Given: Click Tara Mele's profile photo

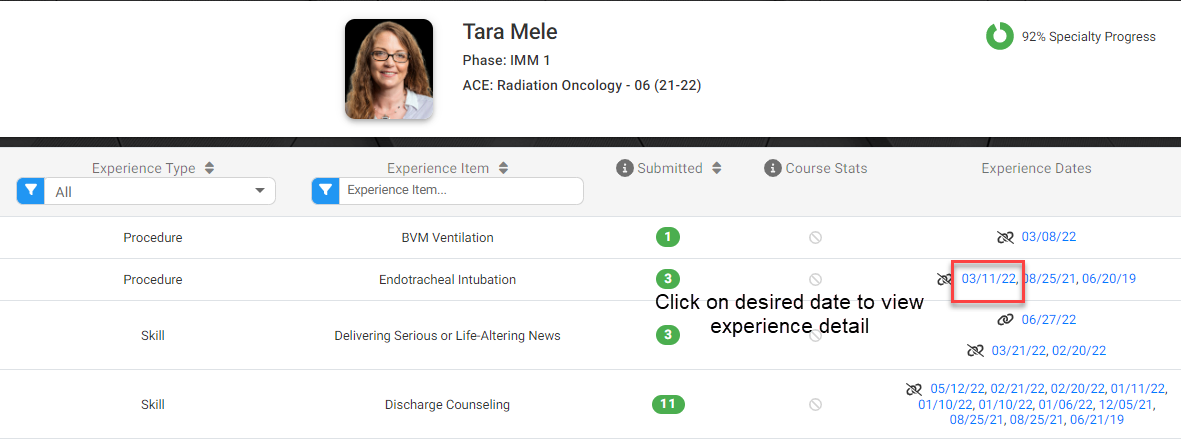Looking at the screenshot, I should tap(389, 69).
